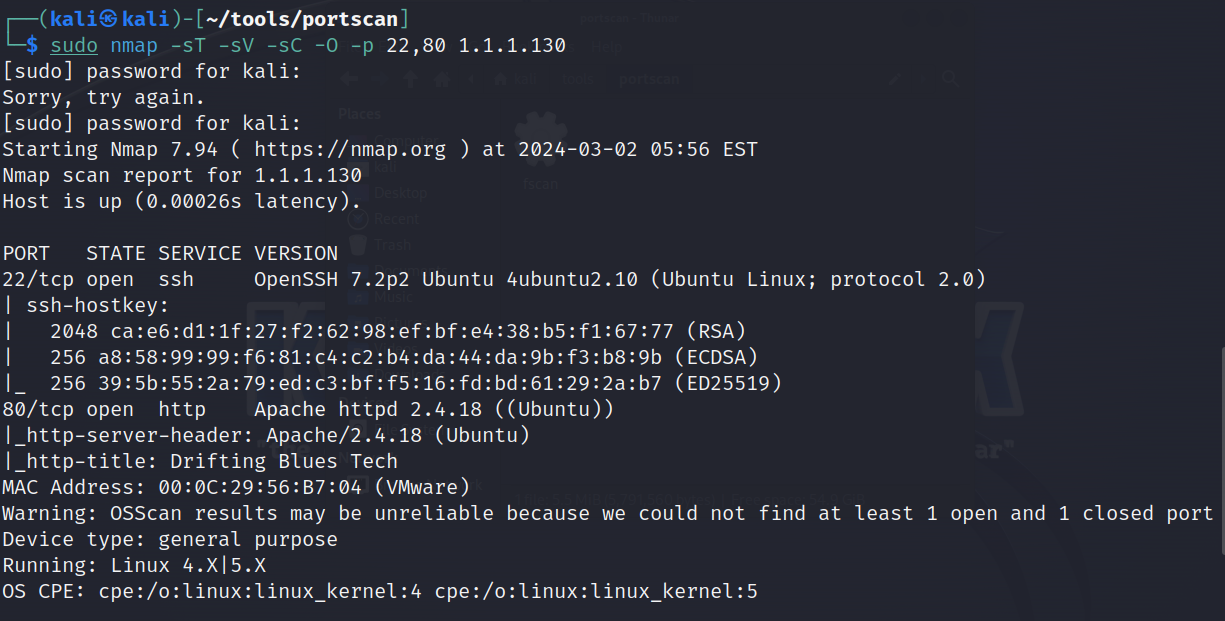1225x621 pixels.
Task: Click the terminal vertical scrollbar
Action: tap(1220, 450)
